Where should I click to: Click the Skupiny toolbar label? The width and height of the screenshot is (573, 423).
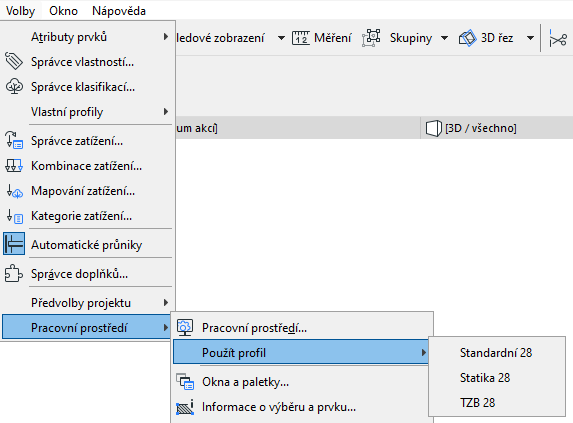click(x=411, y=38)
